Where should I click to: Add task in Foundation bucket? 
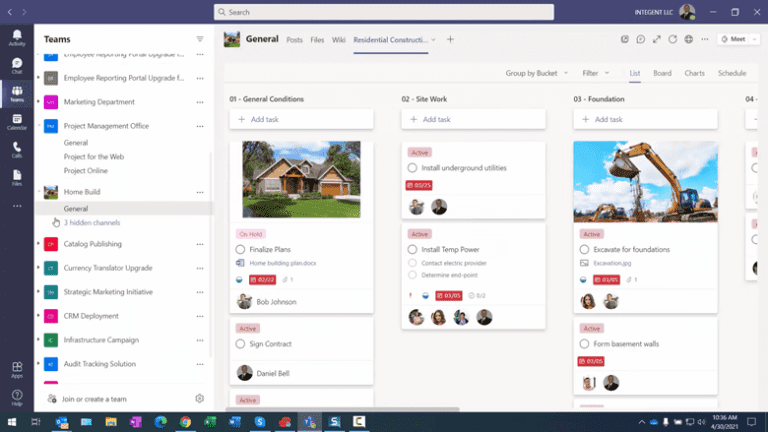tap(646, 120)
